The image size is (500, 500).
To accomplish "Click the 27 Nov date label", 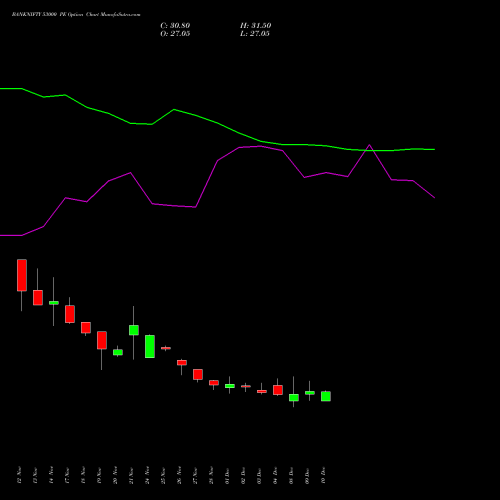I will click(x=195, y=475).
